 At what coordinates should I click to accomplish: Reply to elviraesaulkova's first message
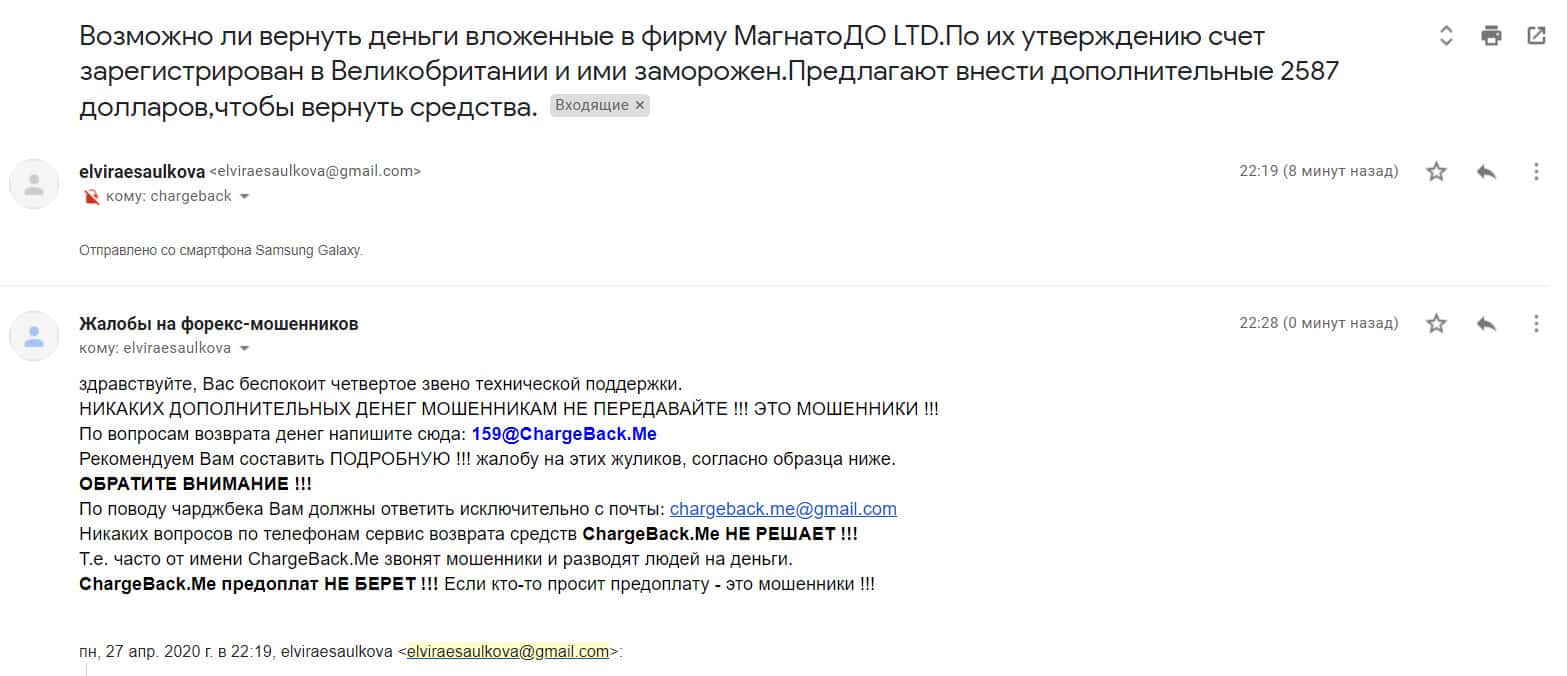coord(1486,172)
